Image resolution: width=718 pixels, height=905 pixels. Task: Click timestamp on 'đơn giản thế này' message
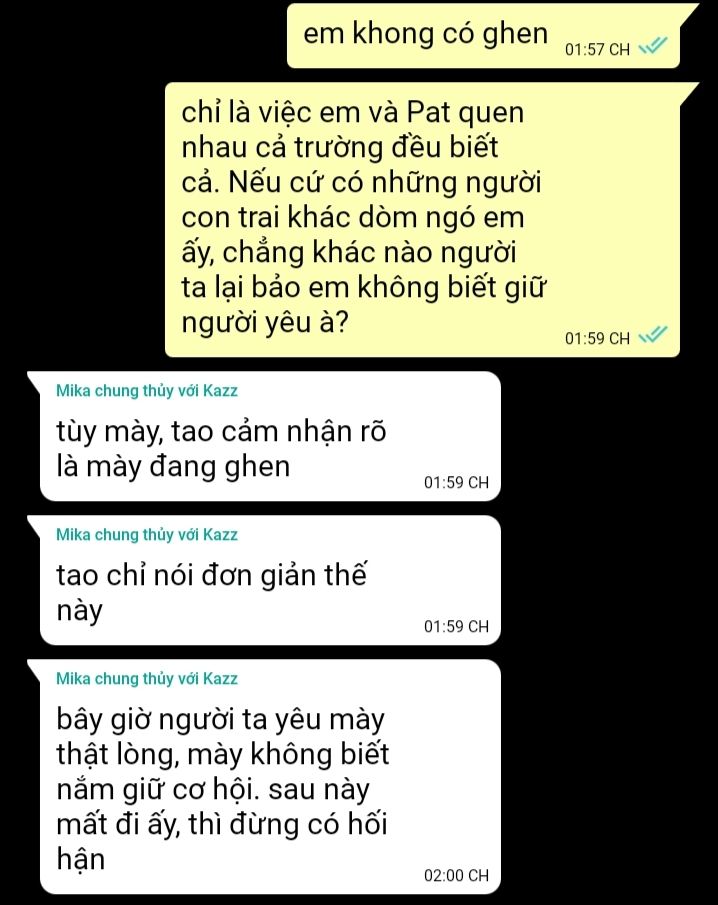(x=456, y=626)
